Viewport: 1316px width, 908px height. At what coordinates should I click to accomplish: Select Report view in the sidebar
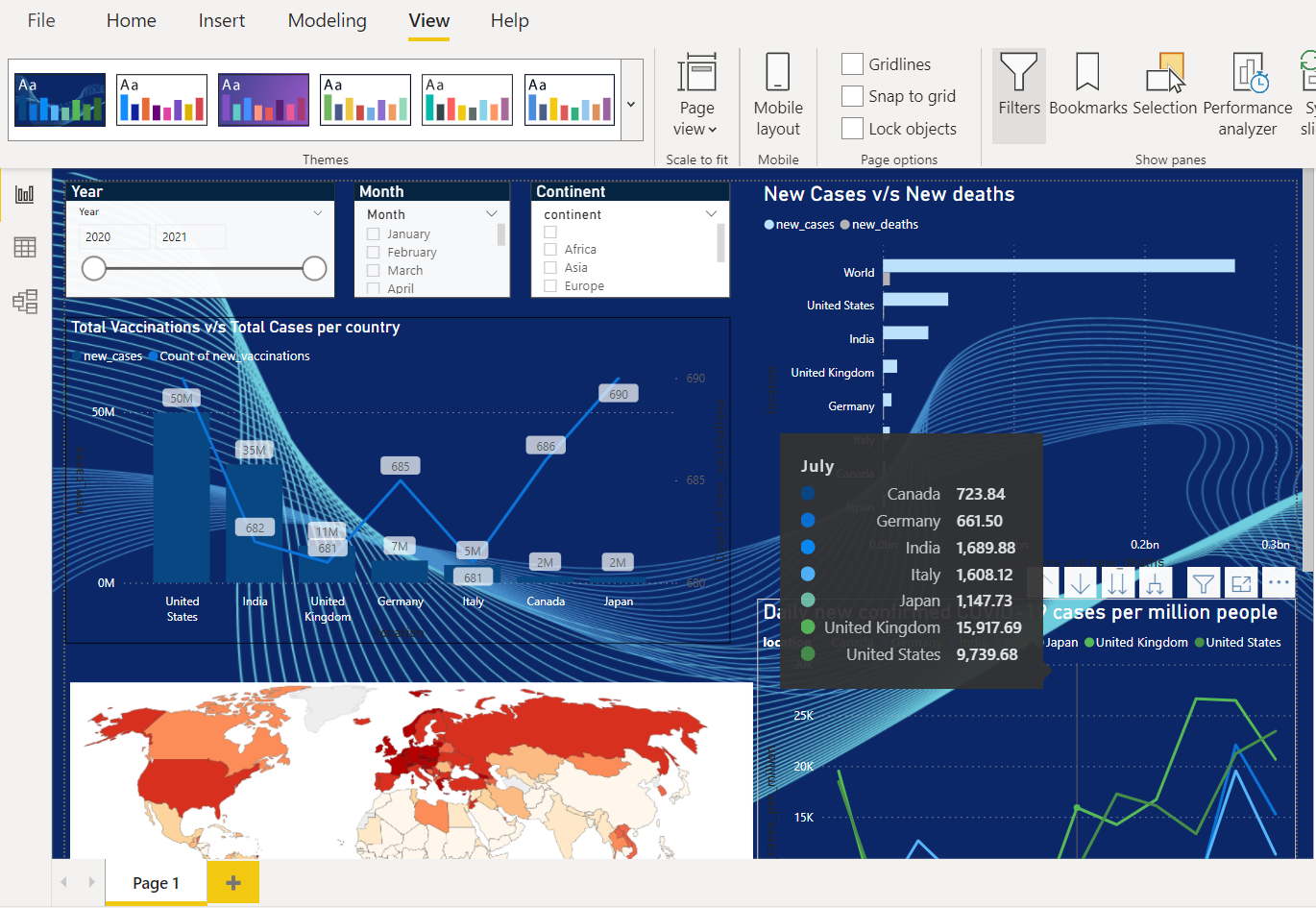coord(24,192)
